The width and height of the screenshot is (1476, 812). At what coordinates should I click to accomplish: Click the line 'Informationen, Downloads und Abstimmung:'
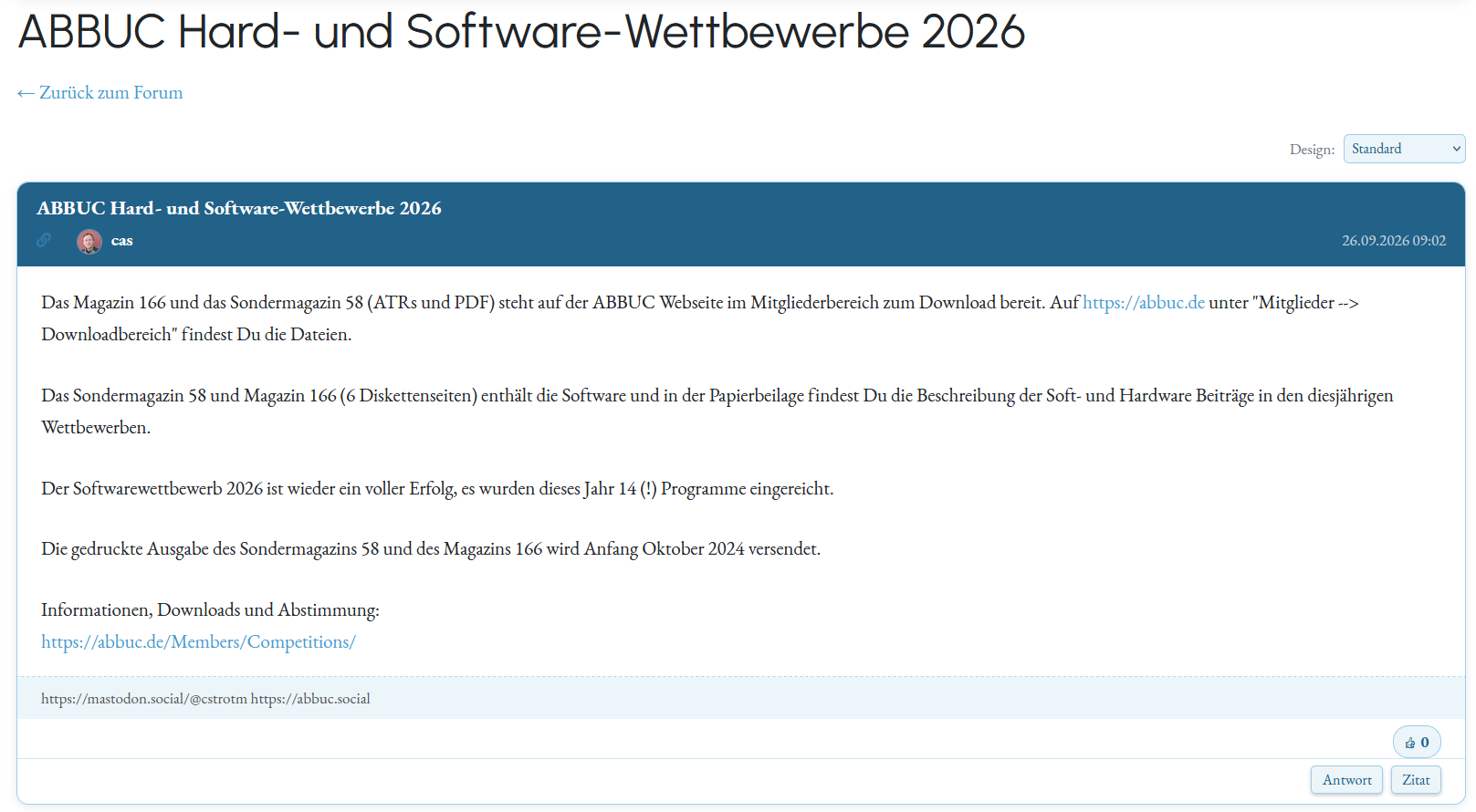point(210,610)
